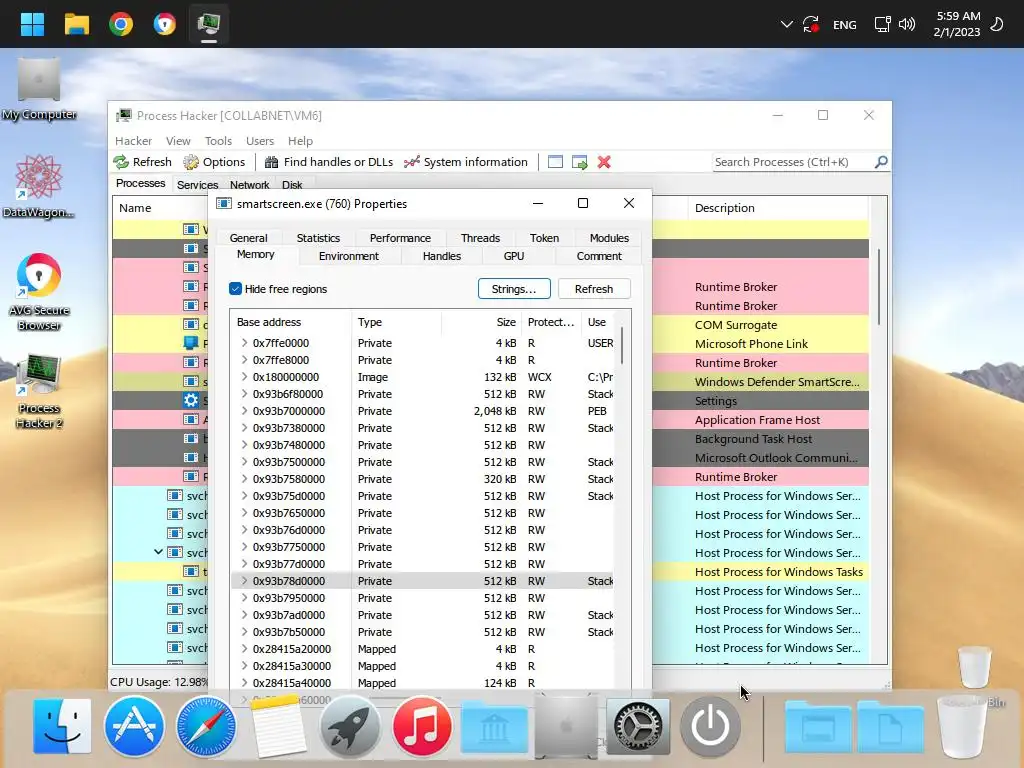The height and width of the screenshot is (768, 1024).
Task: Click the Refresh toolbar icon in Process Hacker
Action: (142, 162)
